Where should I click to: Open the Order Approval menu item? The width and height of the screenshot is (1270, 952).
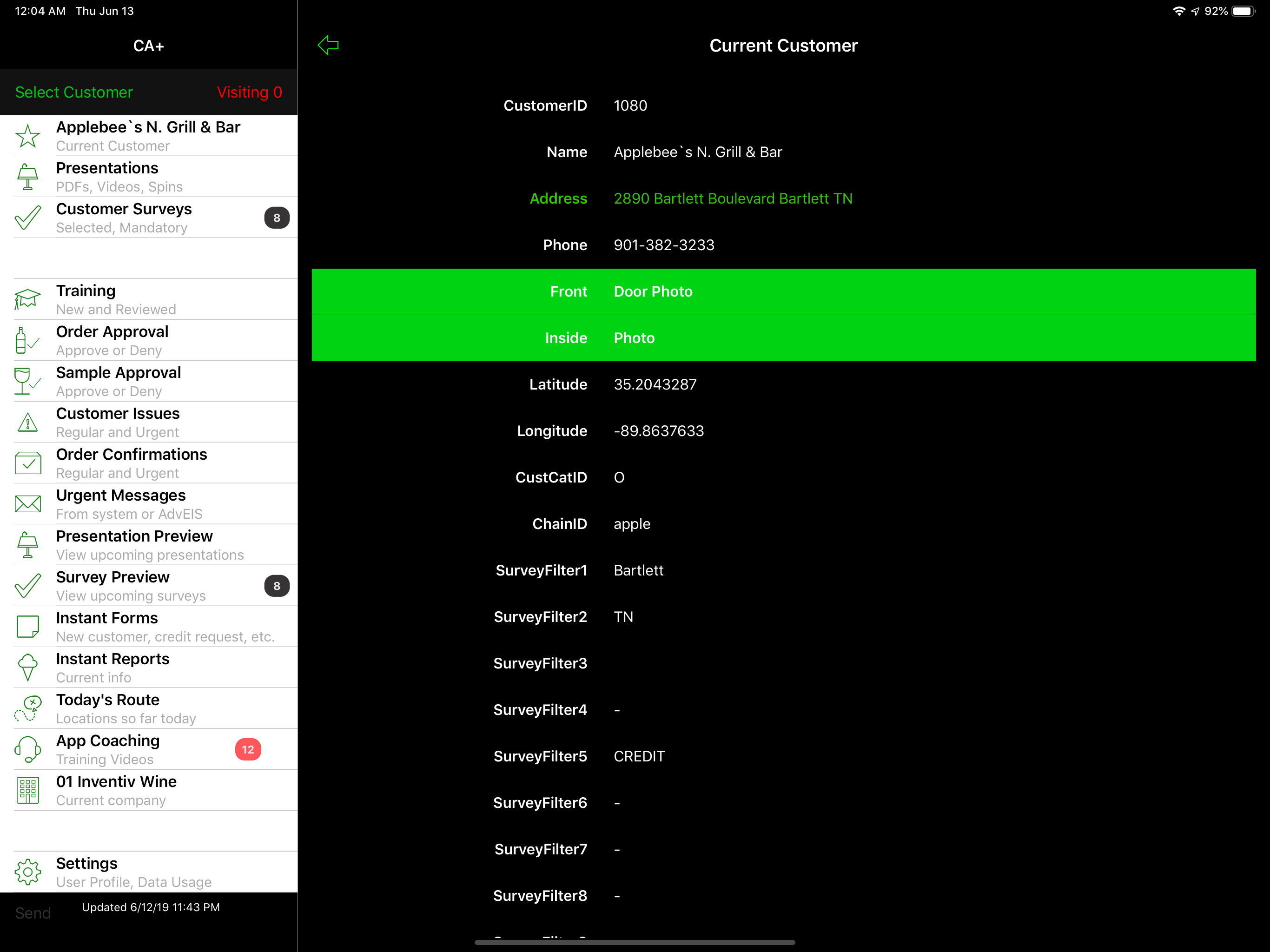pos(149,340)
